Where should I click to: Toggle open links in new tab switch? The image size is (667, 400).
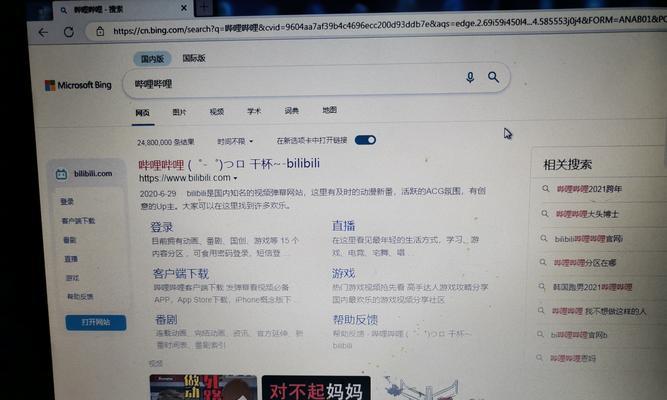point(365,140)
